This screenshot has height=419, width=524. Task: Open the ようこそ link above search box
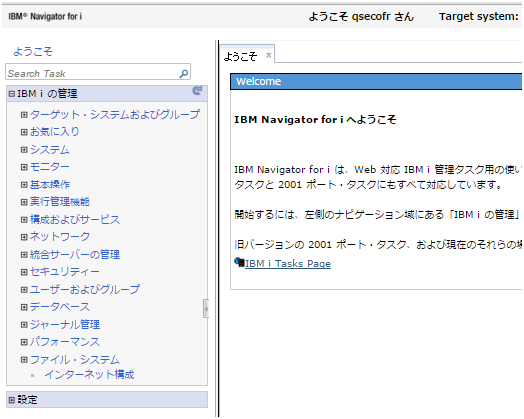pos(33,51)
